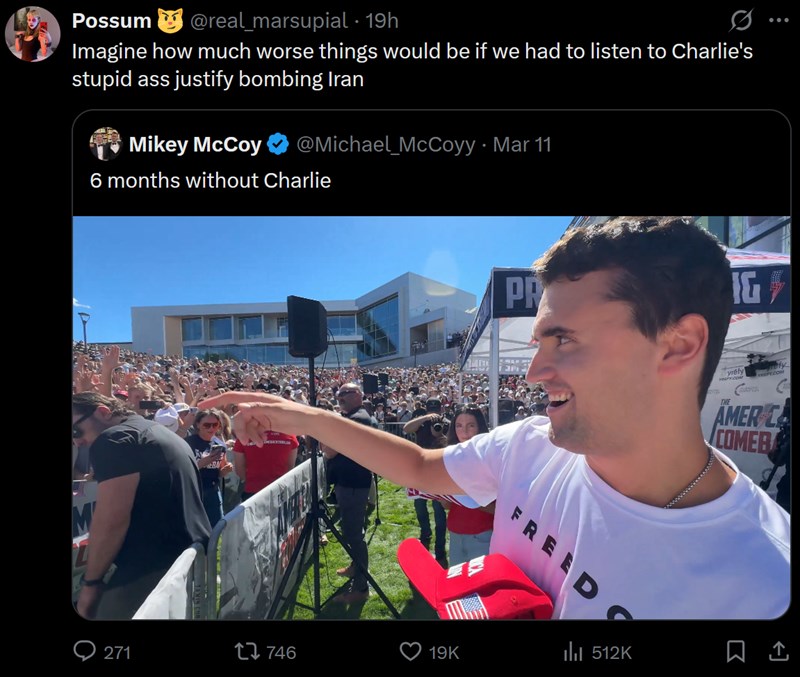
Task: Click the Possum display name
Action: [x=111, y=21]
